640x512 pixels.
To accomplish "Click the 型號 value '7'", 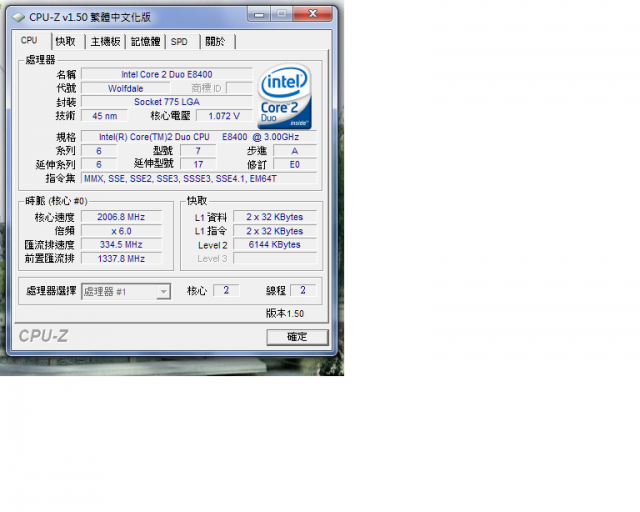I will point(198,151).
